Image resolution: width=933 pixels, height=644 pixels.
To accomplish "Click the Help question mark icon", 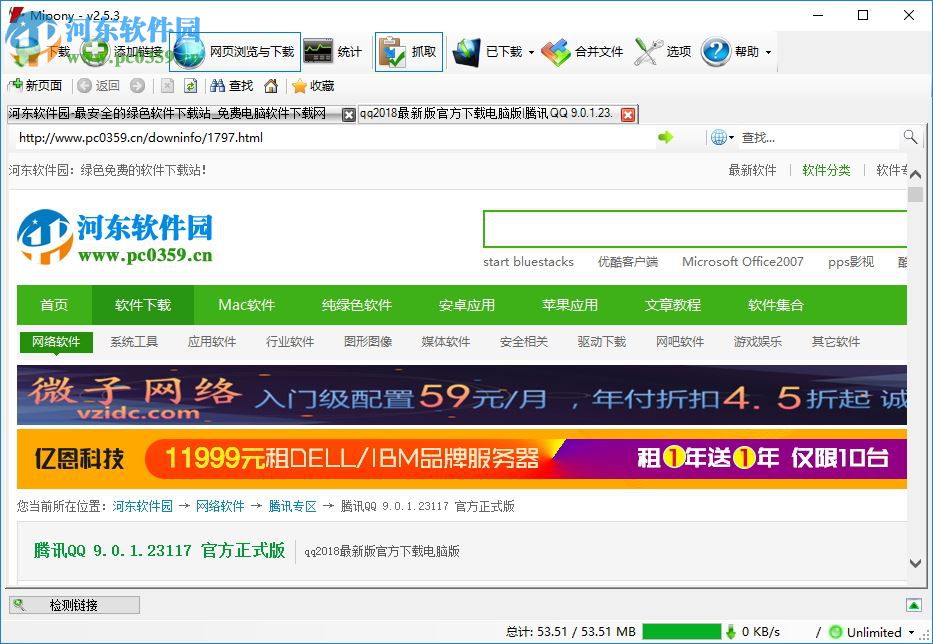I will (716, 50).
